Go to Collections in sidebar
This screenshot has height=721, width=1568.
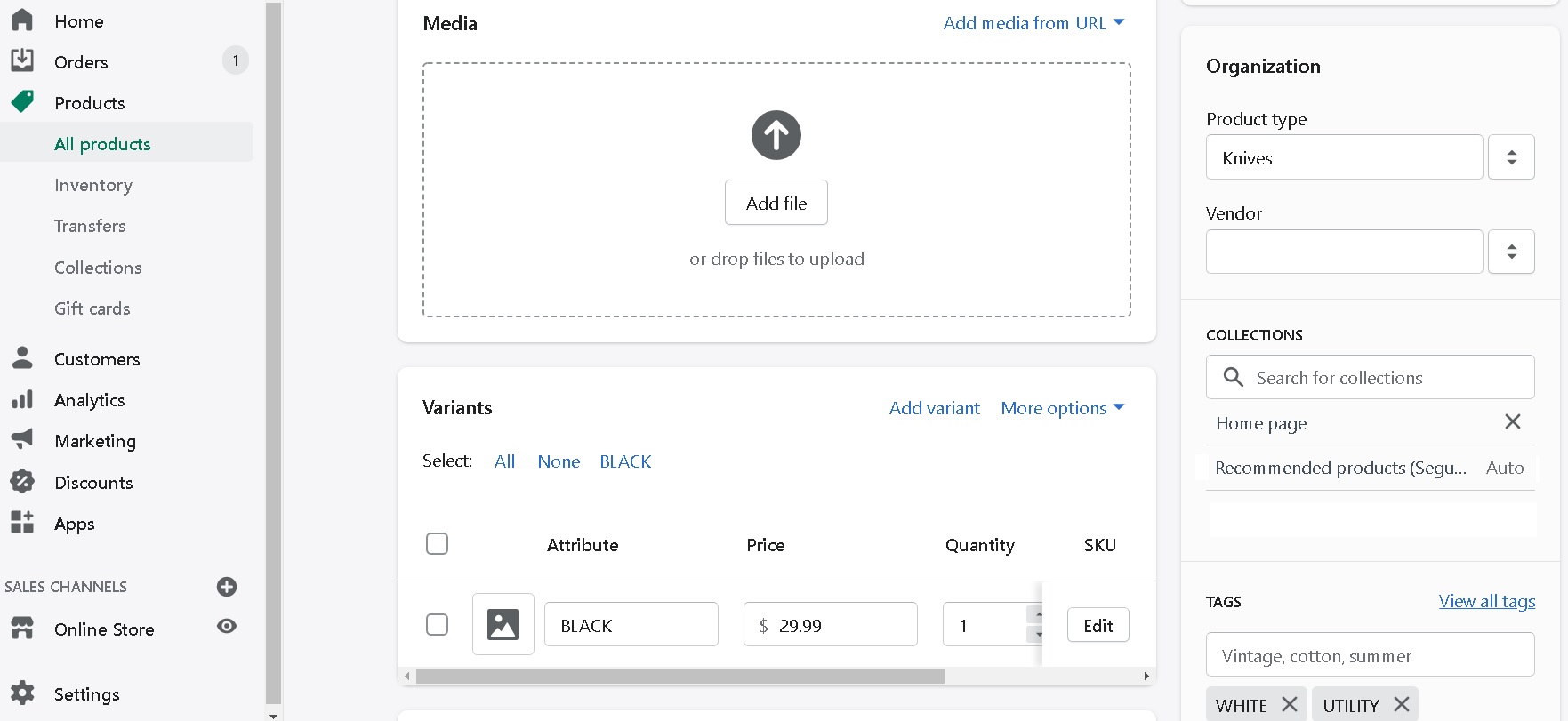[98, 268]
